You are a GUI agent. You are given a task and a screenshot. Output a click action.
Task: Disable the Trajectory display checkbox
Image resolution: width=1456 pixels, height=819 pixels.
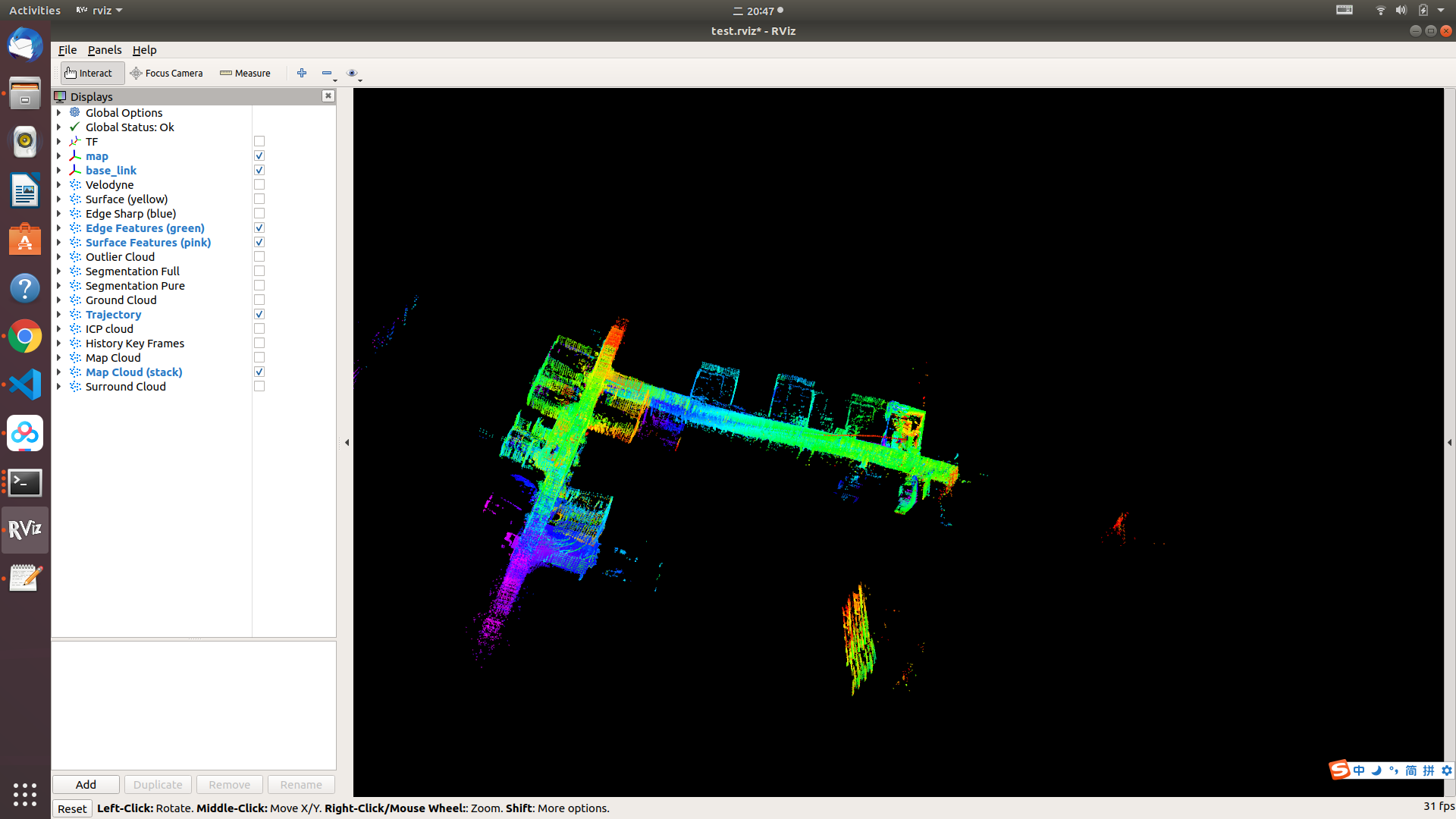(259, 315)
